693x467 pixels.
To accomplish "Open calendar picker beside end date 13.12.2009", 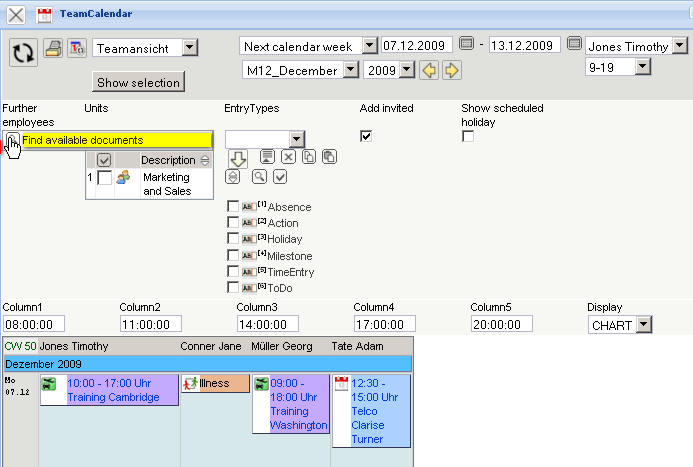I will [574, 45].
